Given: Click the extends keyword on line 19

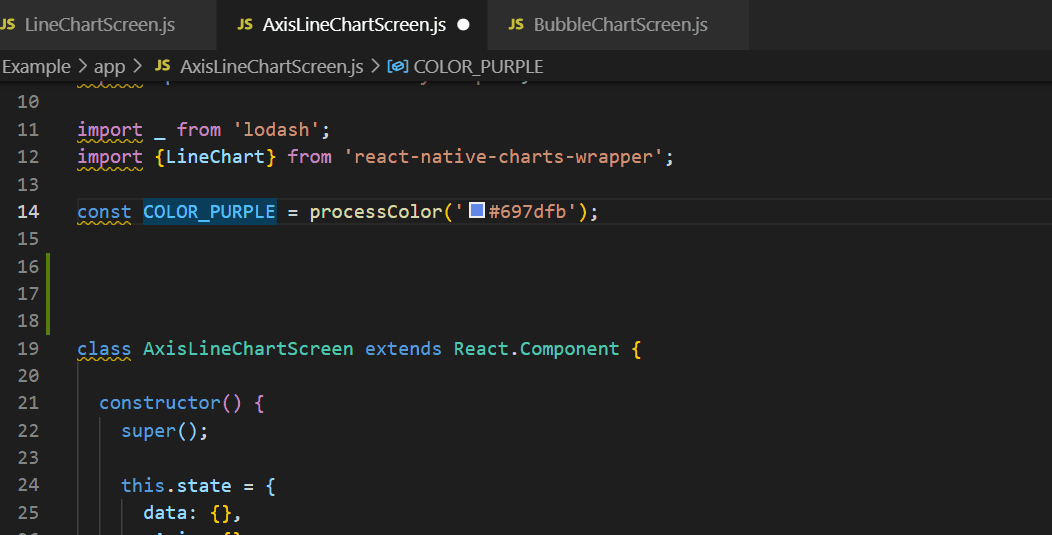Looking at the screenshot, I should coord(403,348).
